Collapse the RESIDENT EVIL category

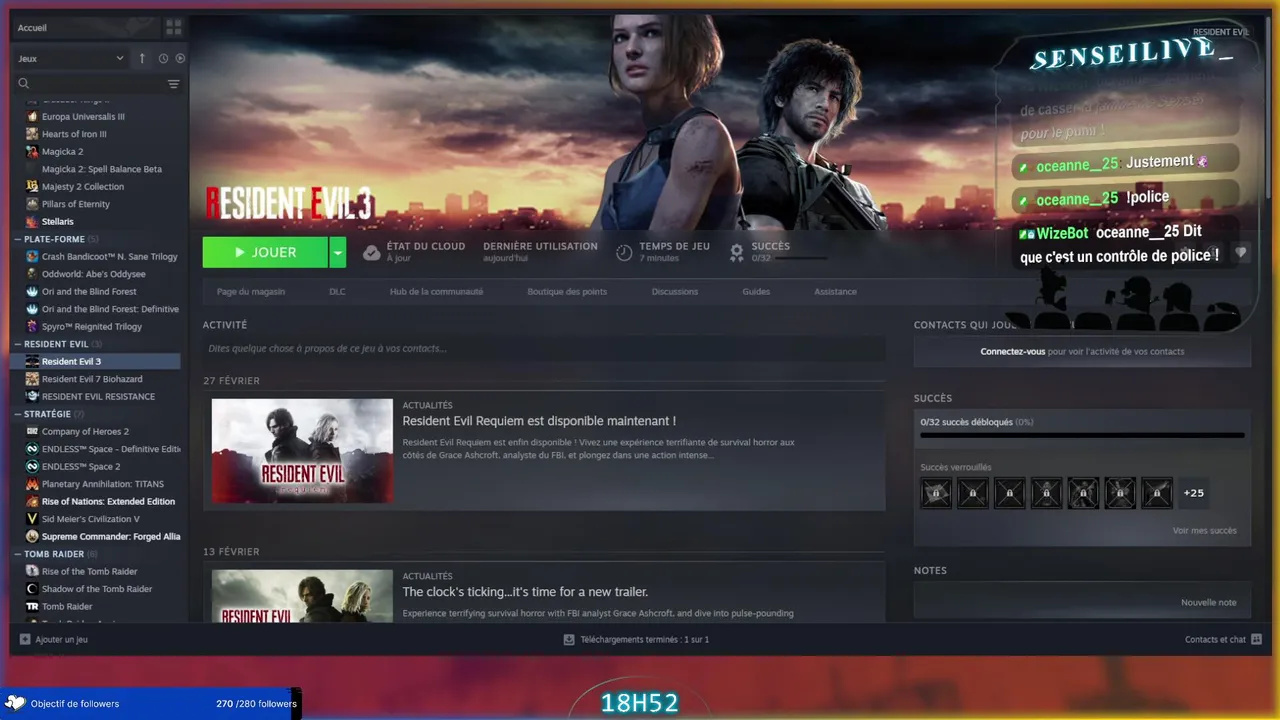pyautogui.click(x=18, y=344)
